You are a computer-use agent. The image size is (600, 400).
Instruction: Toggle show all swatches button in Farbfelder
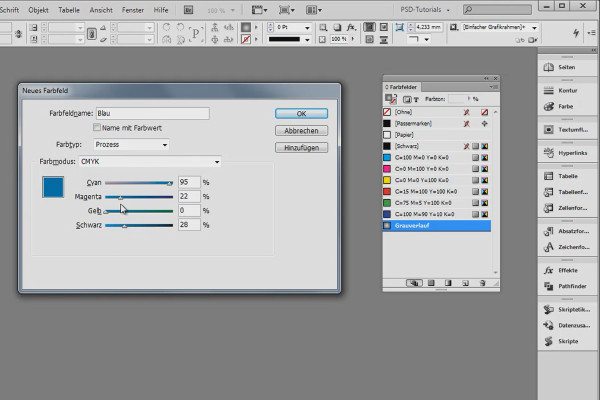click(x=414, y=283)
